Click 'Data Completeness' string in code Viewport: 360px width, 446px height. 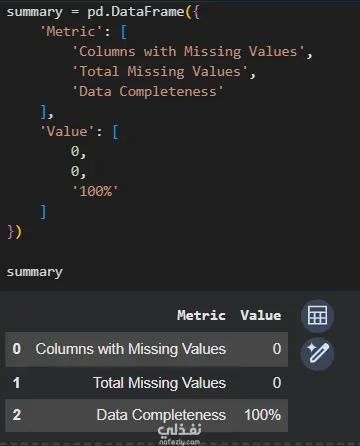click(148, 92)
